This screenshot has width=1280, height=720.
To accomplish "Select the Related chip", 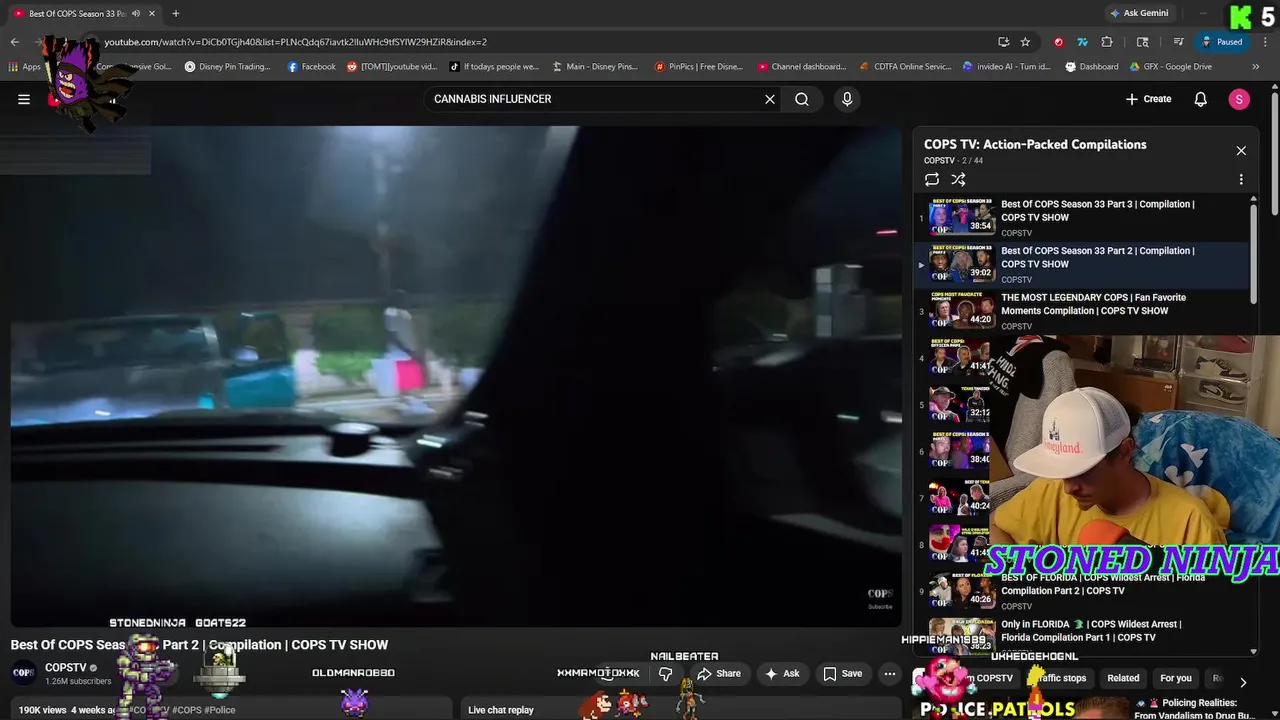I will (x=1123, y=678).
